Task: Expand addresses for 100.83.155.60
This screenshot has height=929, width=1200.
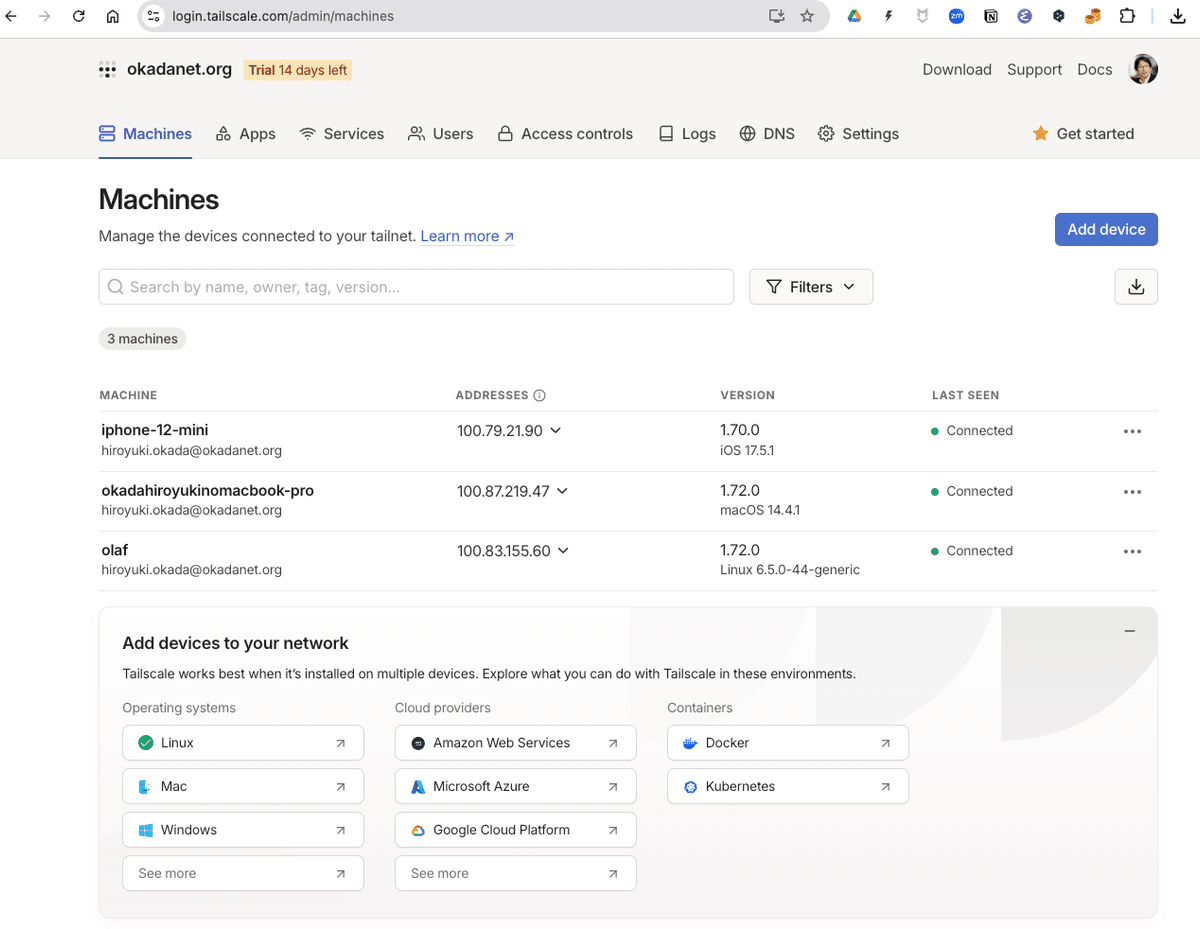Action: pos(563,551)
